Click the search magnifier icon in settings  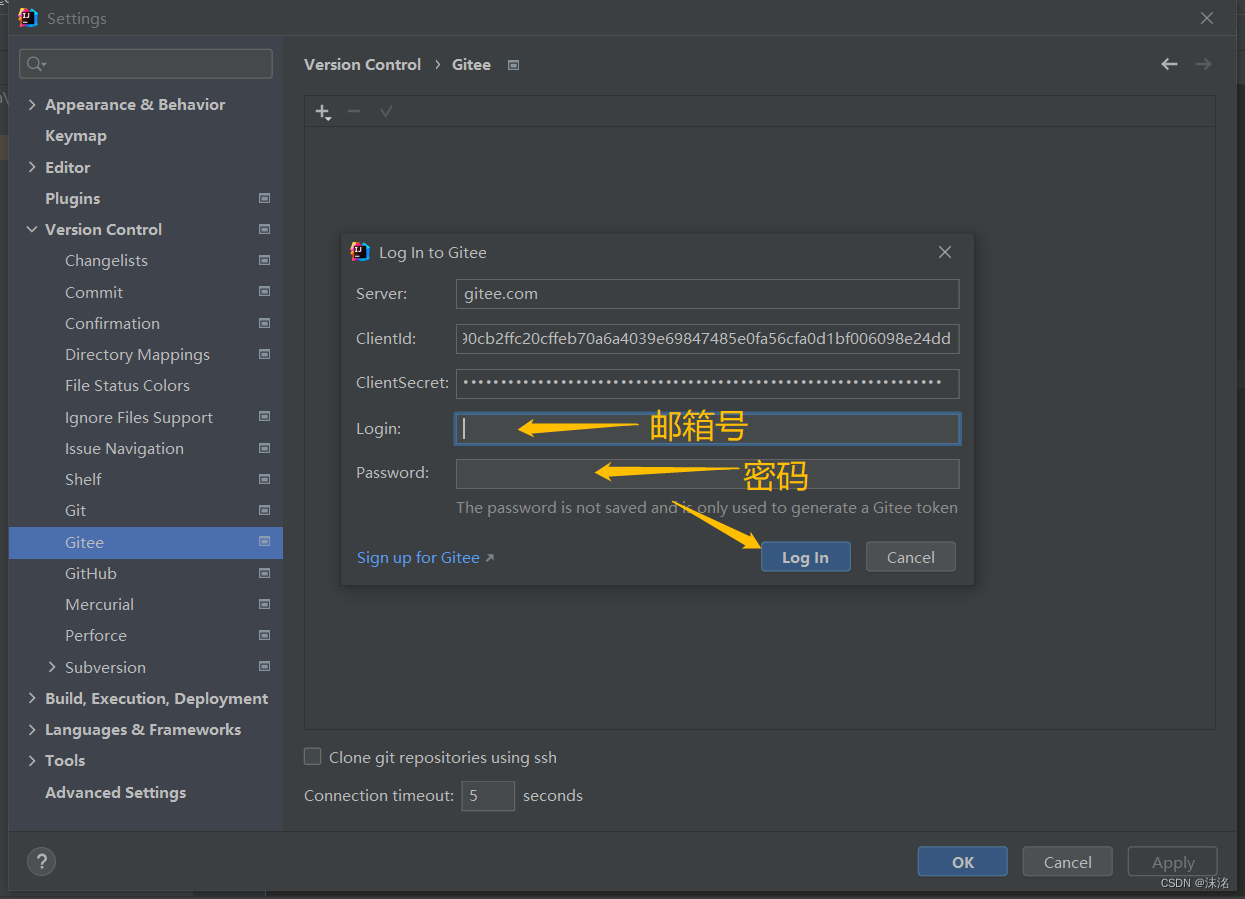pos(36,64)
